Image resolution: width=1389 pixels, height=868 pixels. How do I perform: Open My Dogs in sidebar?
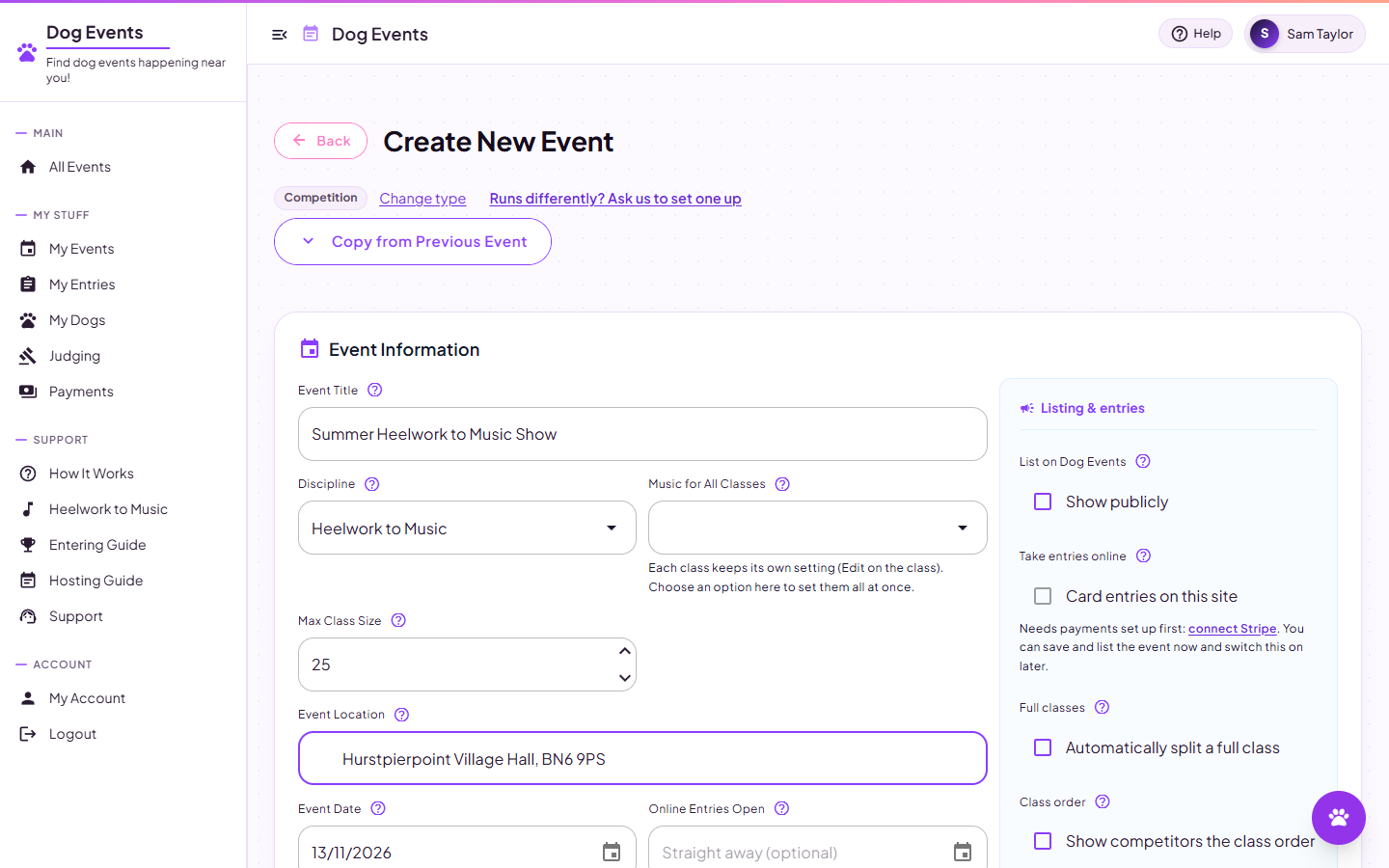coord(77,320)
